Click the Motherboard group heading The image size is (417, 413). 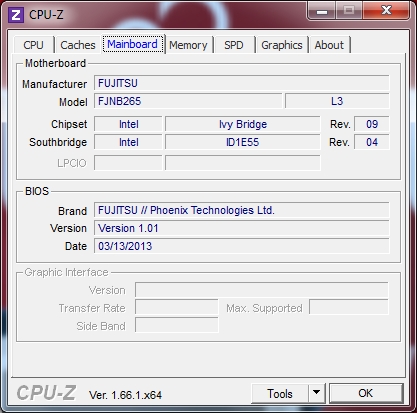coord(56,63)
